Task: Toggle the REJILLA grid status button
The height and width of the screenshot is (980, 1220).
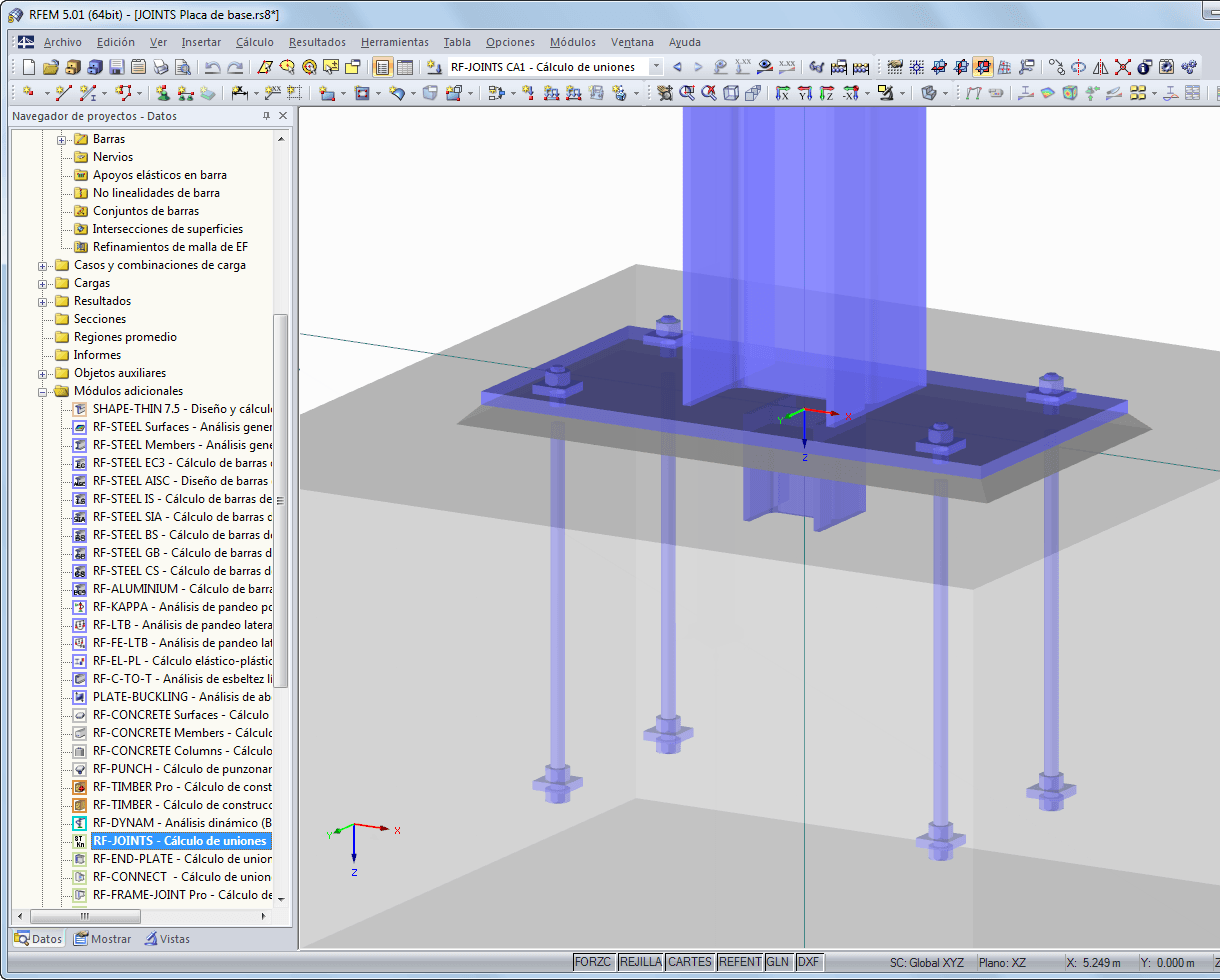Action: tap(642, 961)
